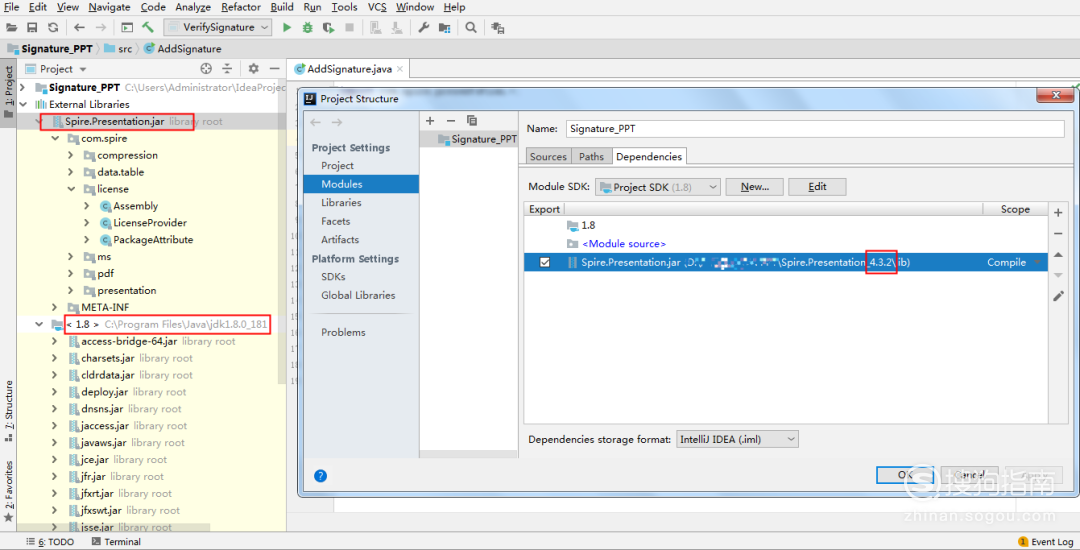Expand the presentation package
Viewport: 1080px width, 550px height.
(70, 290)
